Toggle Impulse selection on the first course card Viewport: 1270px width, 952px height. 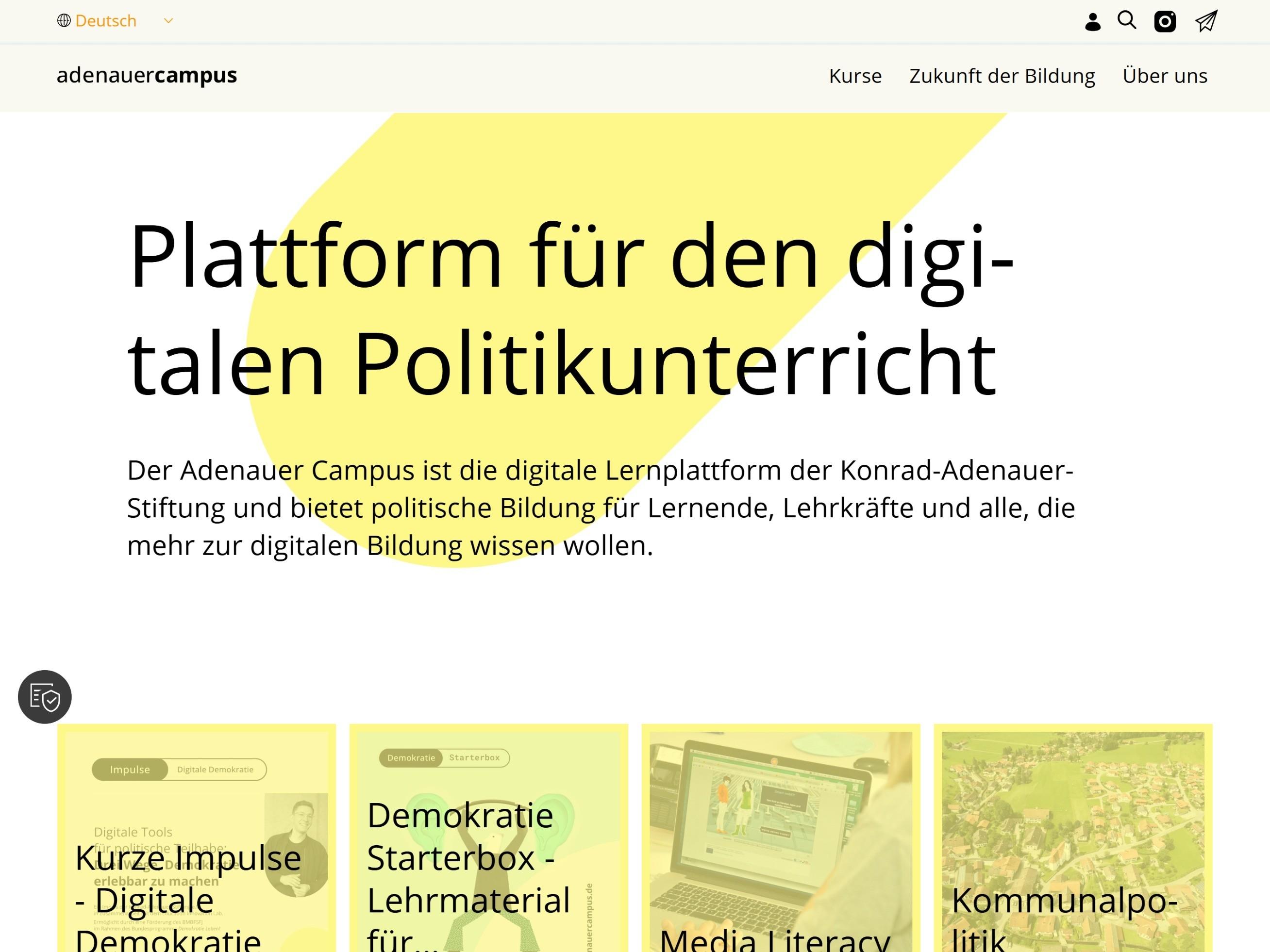(130, 770)
